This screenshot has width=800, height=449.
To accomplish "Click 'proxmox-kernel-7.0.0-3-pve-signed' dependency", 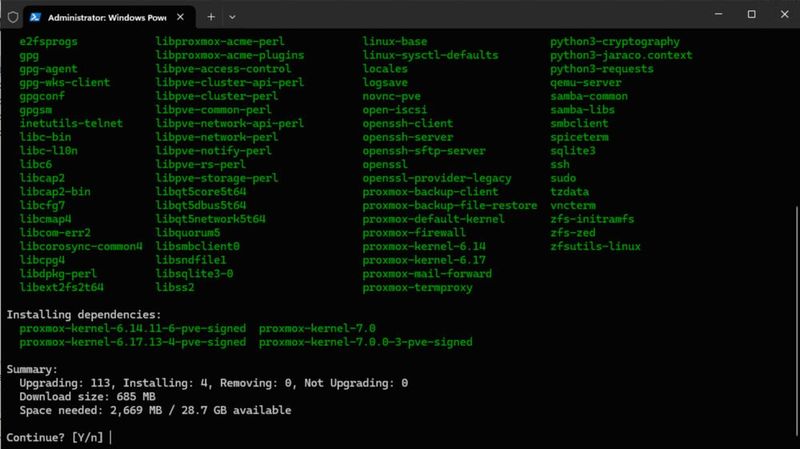I will [366, 342].
